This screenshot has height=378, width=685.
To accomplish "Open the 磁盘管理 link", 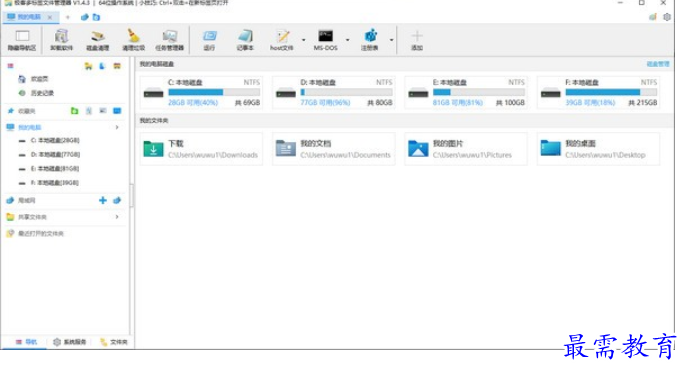I will click(657, 64).
